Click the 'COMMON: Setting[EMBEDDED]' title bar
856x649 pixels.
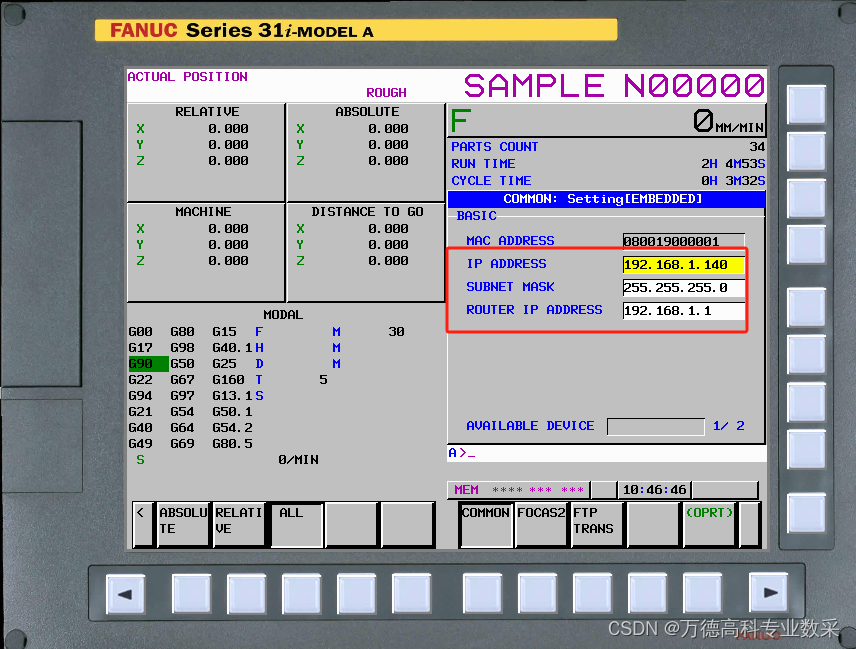[606, 199]
